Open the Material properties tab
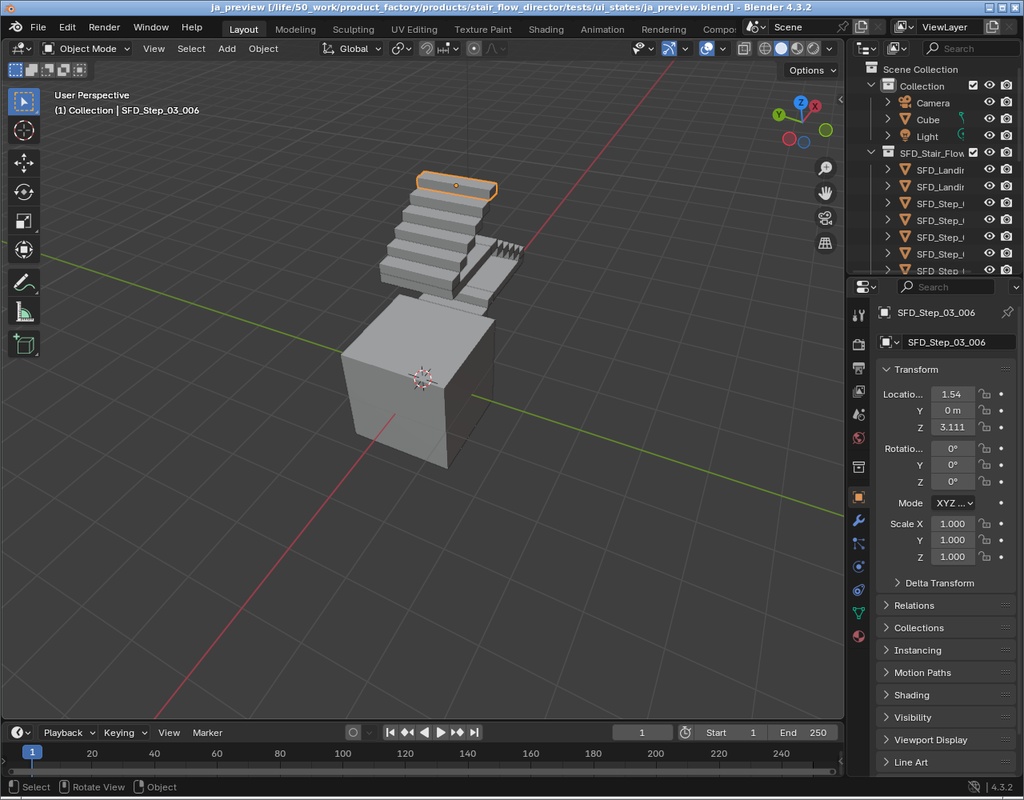This screenshot has height=800, width=1024. (859, 637)
